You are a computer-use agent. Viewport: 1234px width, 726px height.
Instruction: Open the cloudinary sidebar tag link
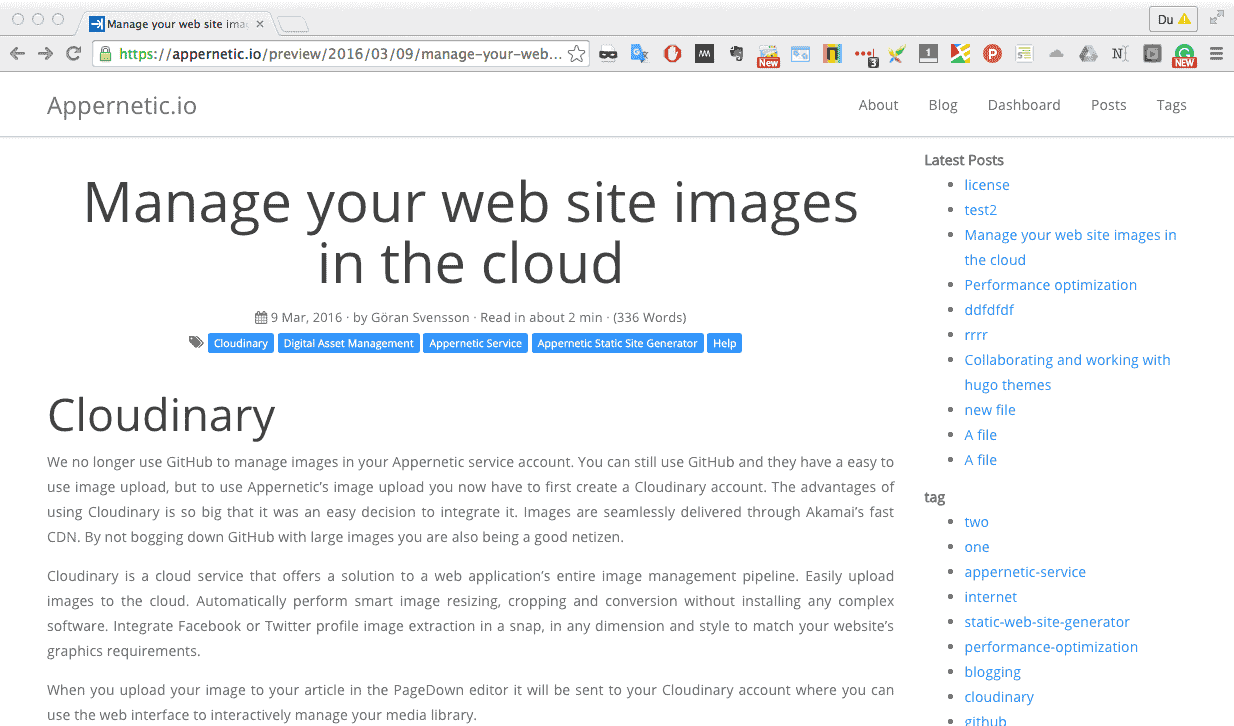(x=999, y=697)
